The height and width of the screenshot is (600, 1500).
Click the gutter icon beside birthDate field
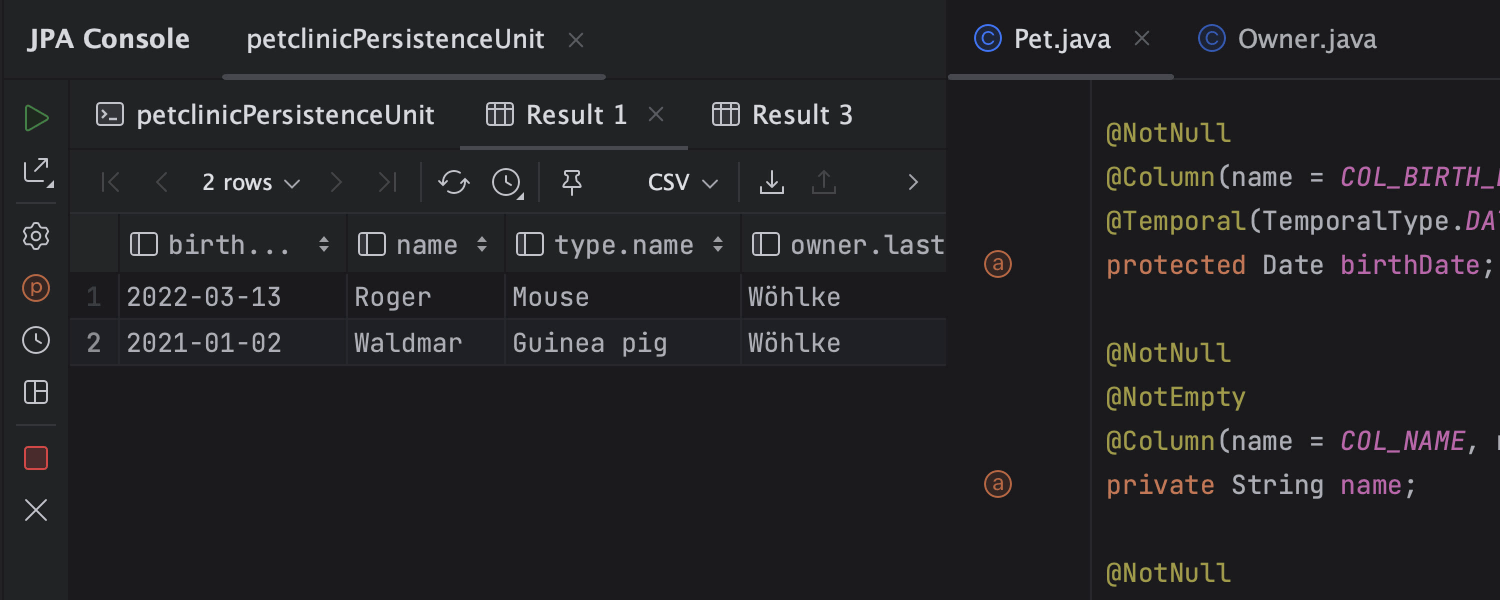pos(998,265)
